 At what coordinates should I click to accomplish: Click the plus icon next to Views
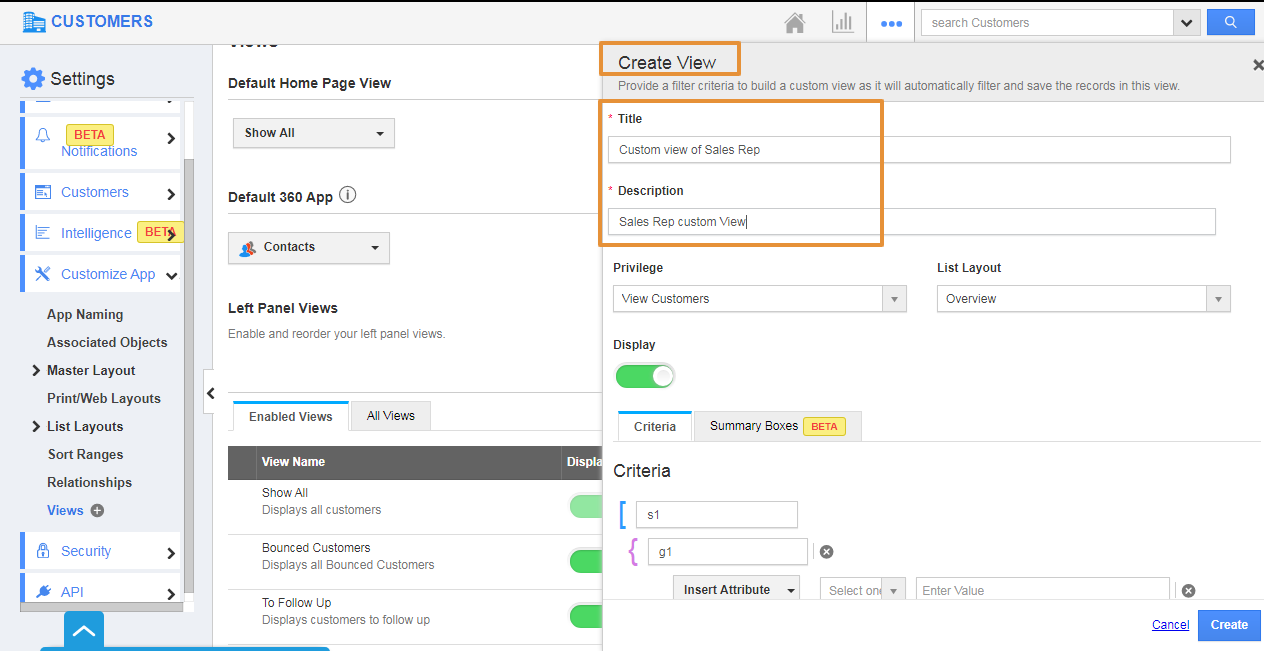97,510
